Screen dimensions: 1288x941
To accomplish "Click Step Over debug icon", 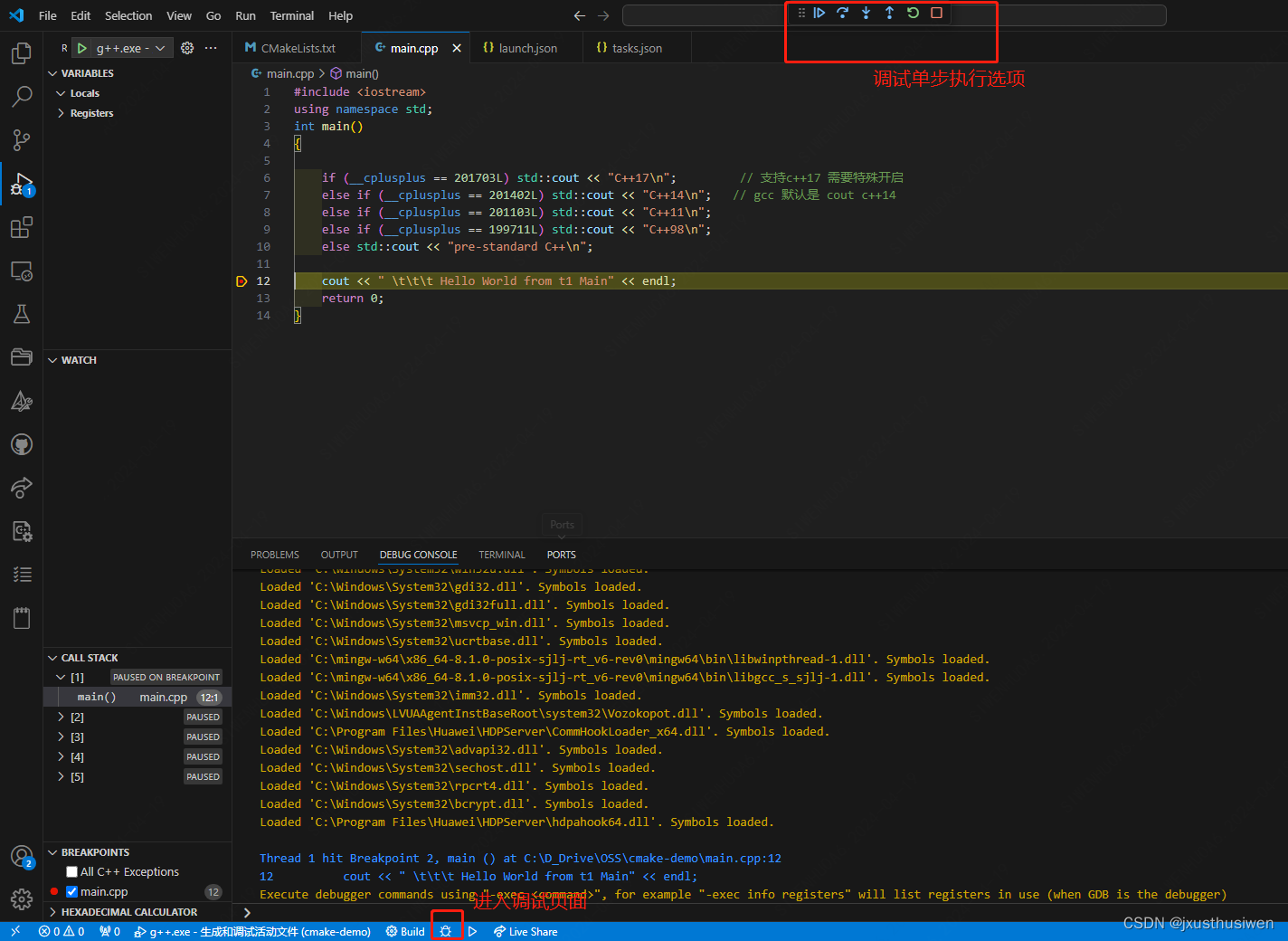I will 843,13.
